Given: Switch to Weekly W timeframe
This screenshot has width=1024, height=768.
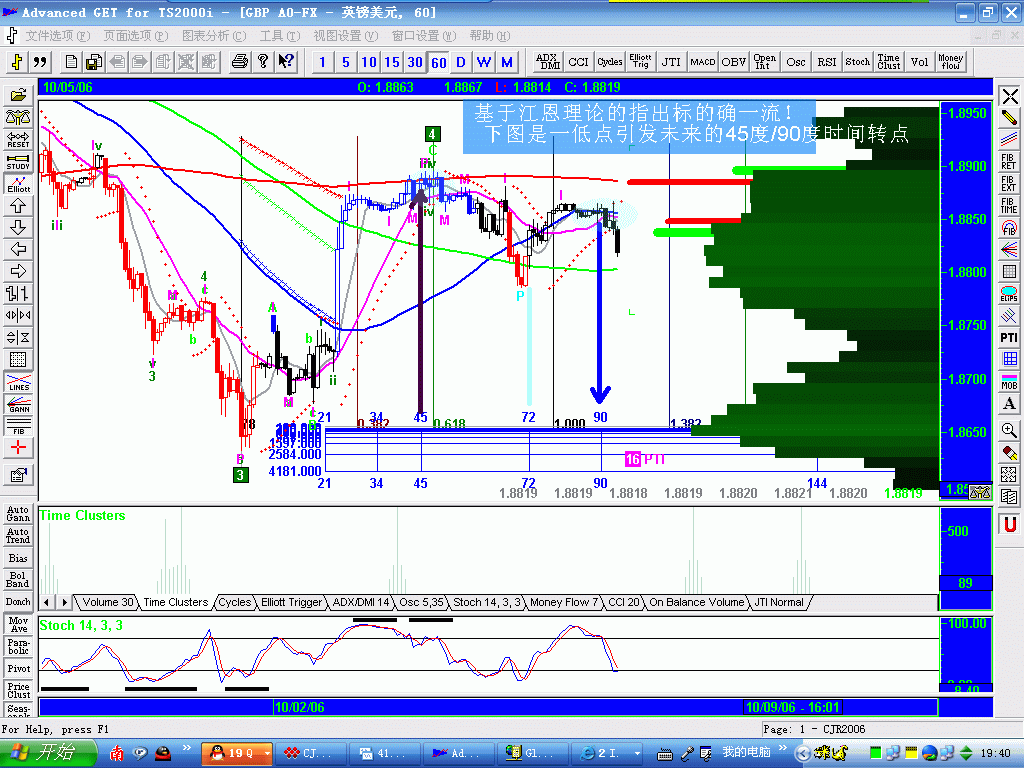Looking at the screenshot, I should point(484,62).
